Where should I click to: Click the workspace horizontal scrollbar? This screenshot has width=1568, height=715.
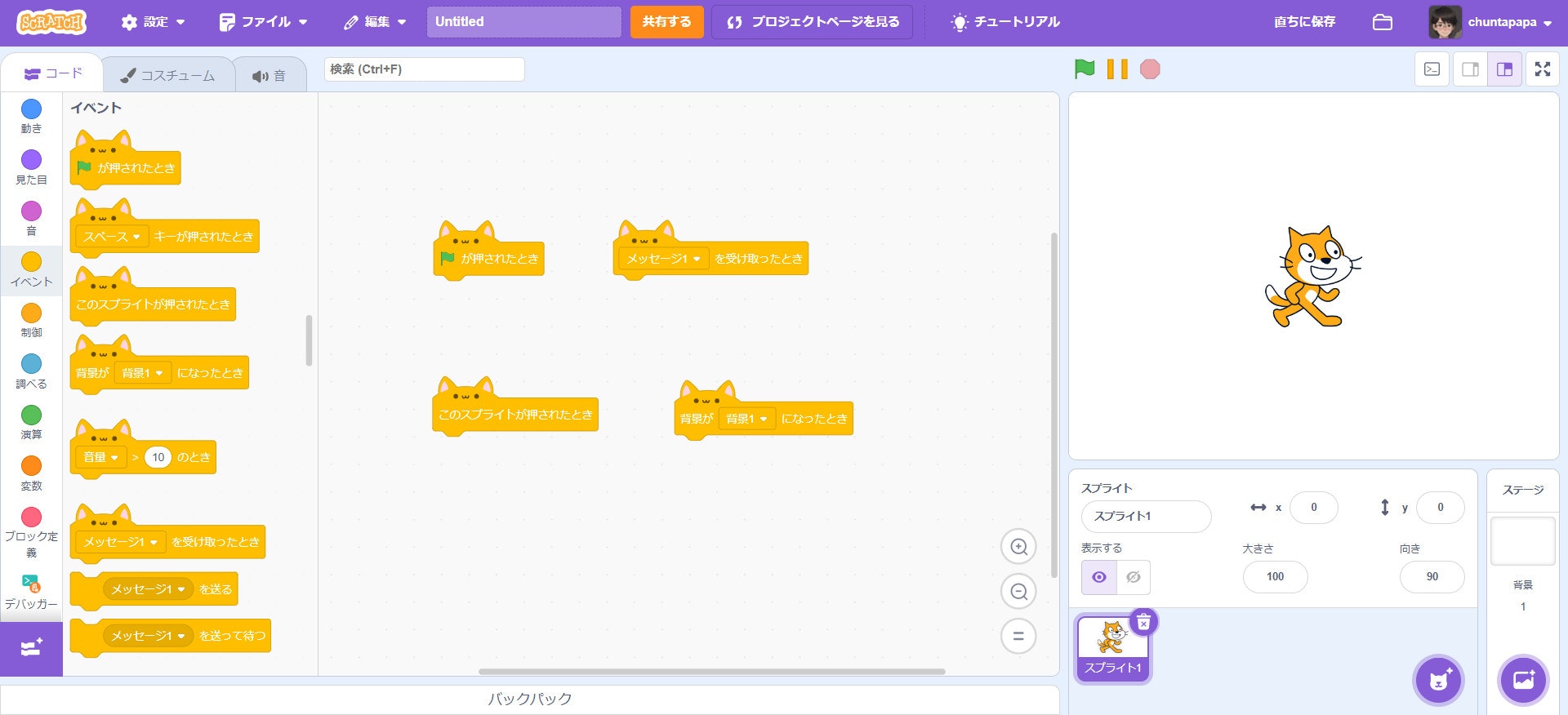[711, 672]
